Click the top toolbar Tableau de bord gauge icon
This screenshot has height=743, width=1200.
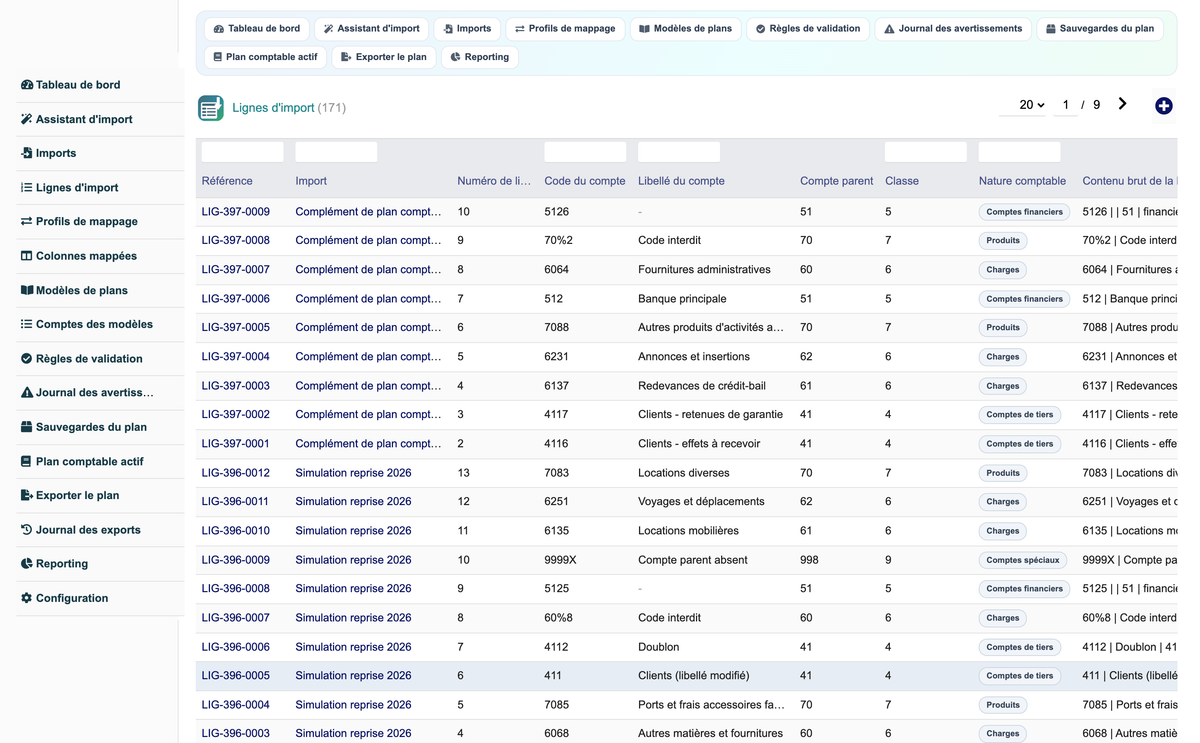click(x=219, y=29)
